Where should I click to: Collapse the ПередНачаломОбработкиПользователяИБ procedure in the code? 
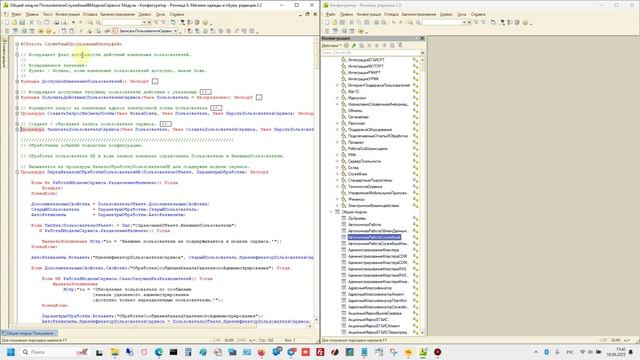(x=17, y=172)
